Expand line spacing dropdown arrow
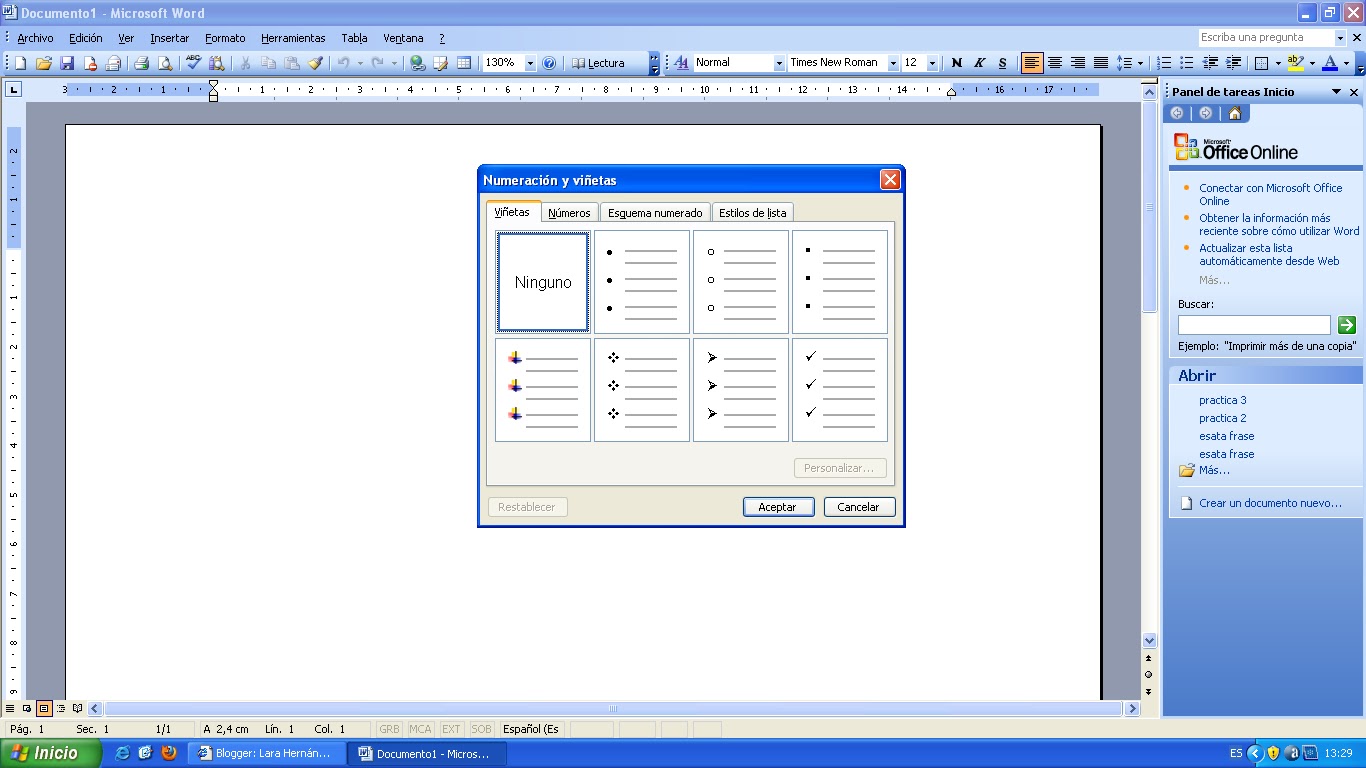1366x768 pixels. pyautogui.click(x=1141, y=63)
